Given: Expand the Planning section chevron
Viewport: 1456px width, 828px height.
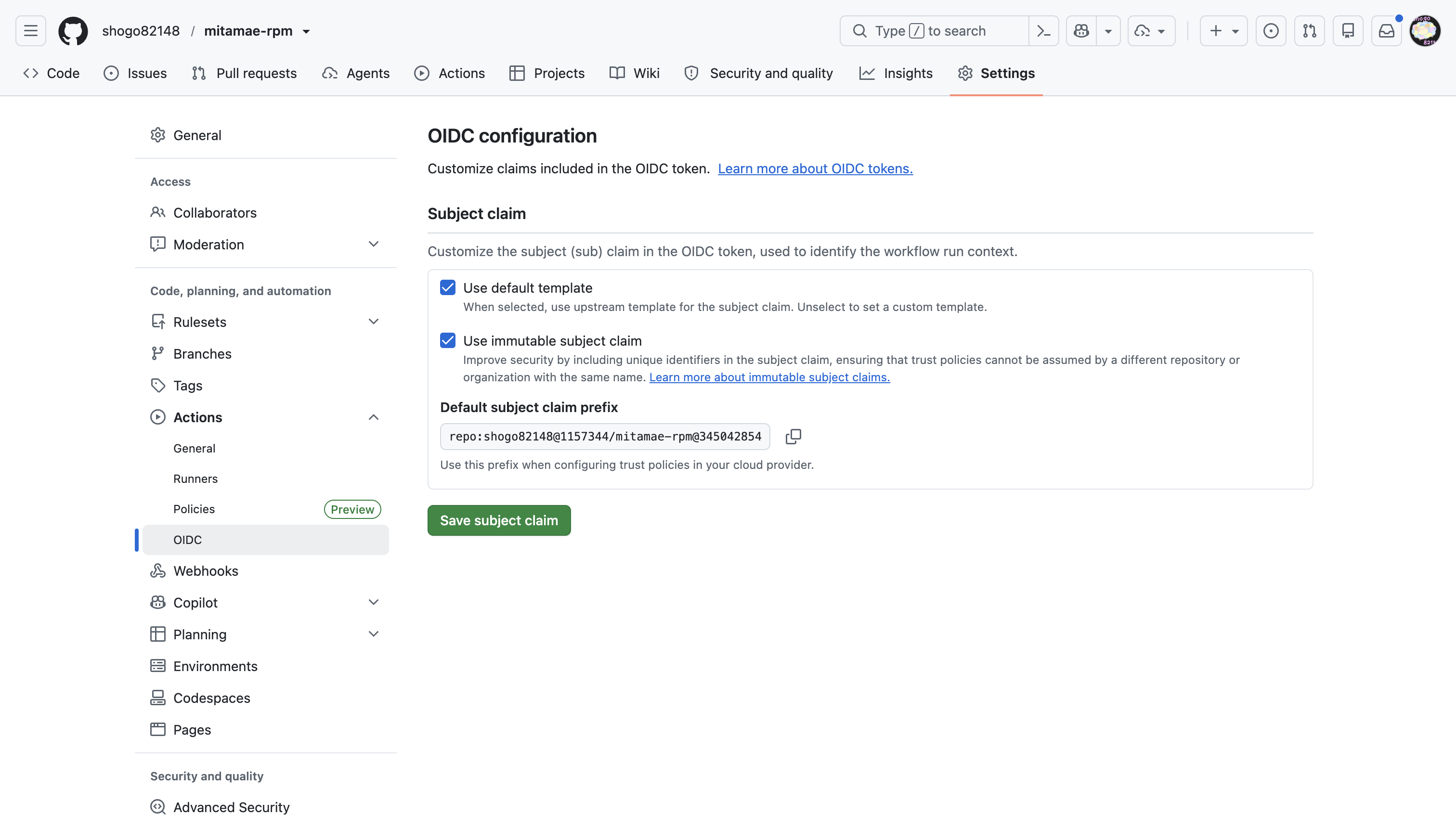Looking at the screenshot, I should pos(373,634).
